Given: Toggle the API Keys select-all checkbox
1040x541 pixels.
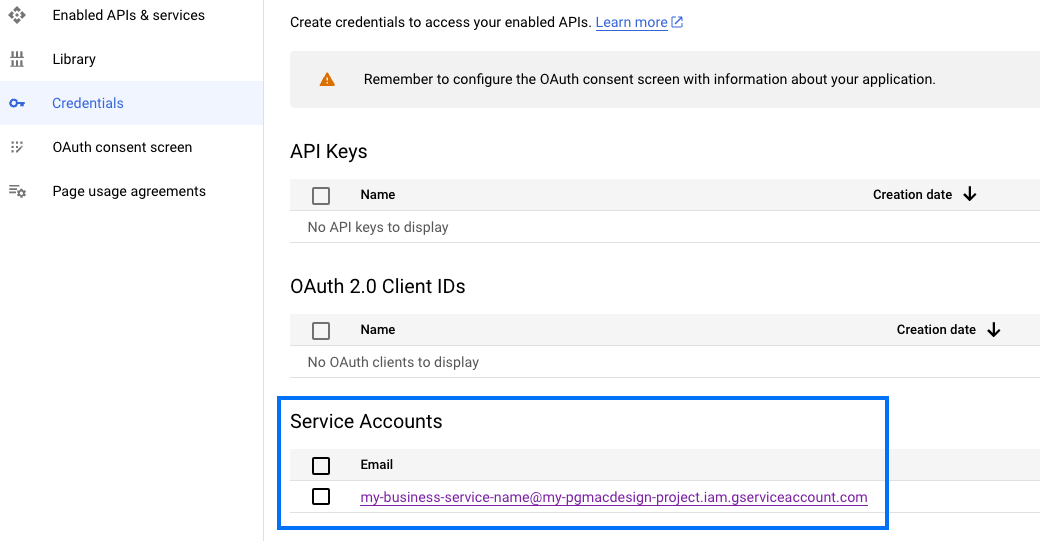Looking at the screenshot, I should (321, 195).
